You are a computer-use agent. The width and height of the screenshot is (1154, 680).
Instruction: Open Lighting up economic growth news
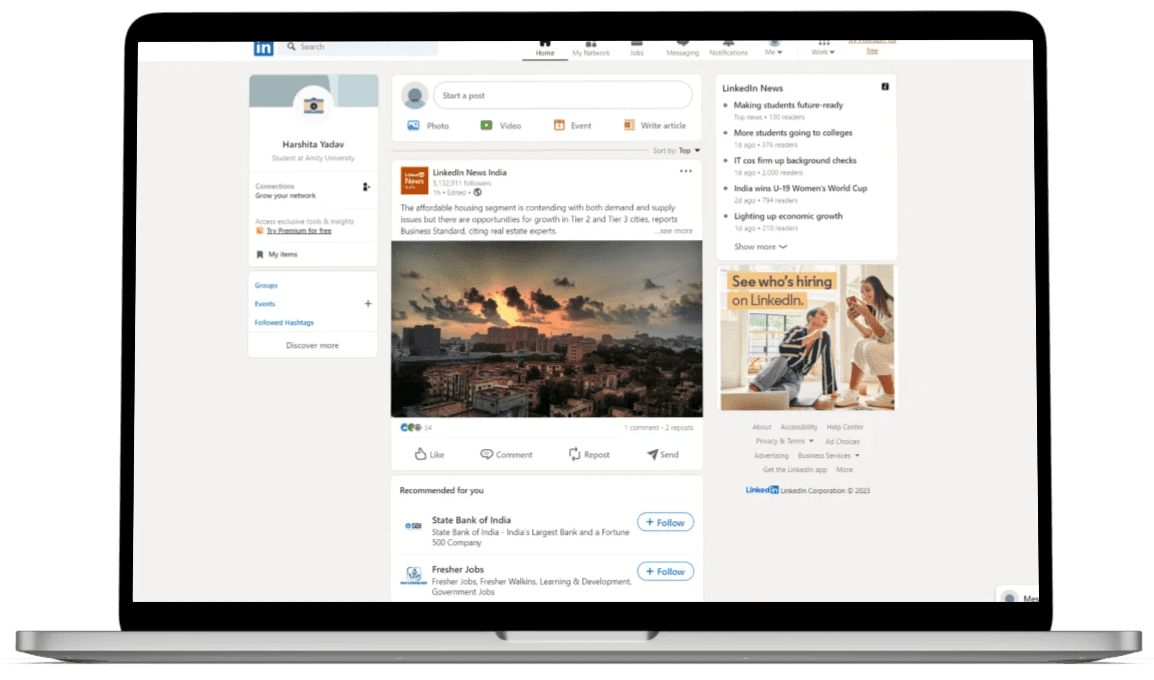click(x=787, y=216)
